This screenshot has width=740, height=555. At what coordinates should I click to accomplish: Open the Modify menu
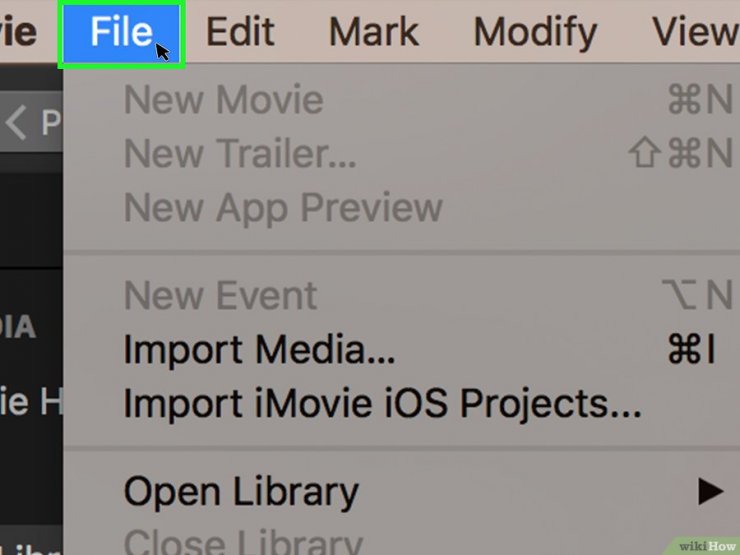[535, 34]
